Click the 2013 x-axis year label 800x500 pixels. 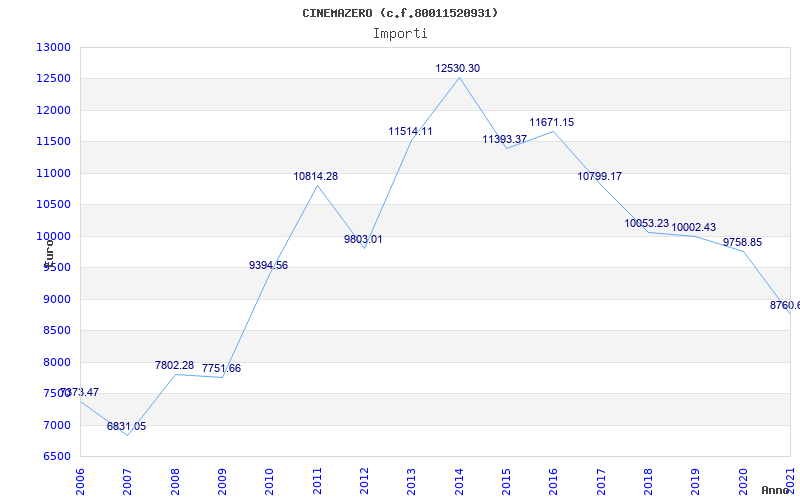point(411,482)
